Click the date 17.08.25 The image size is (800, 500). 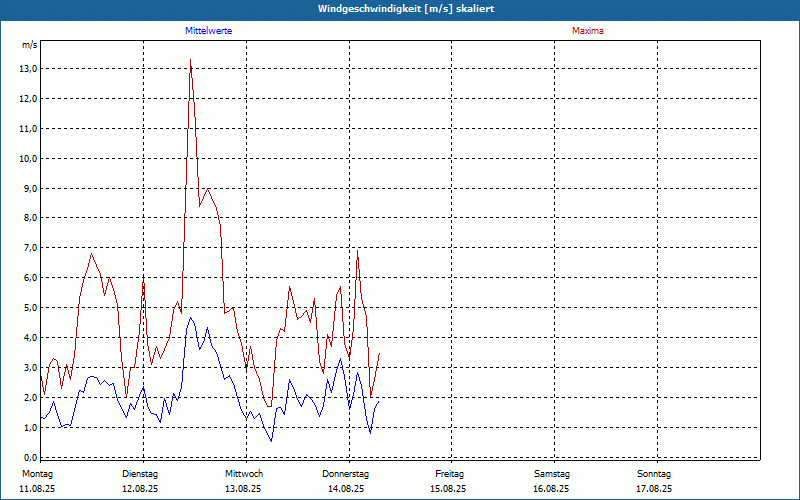click(654, 489)
